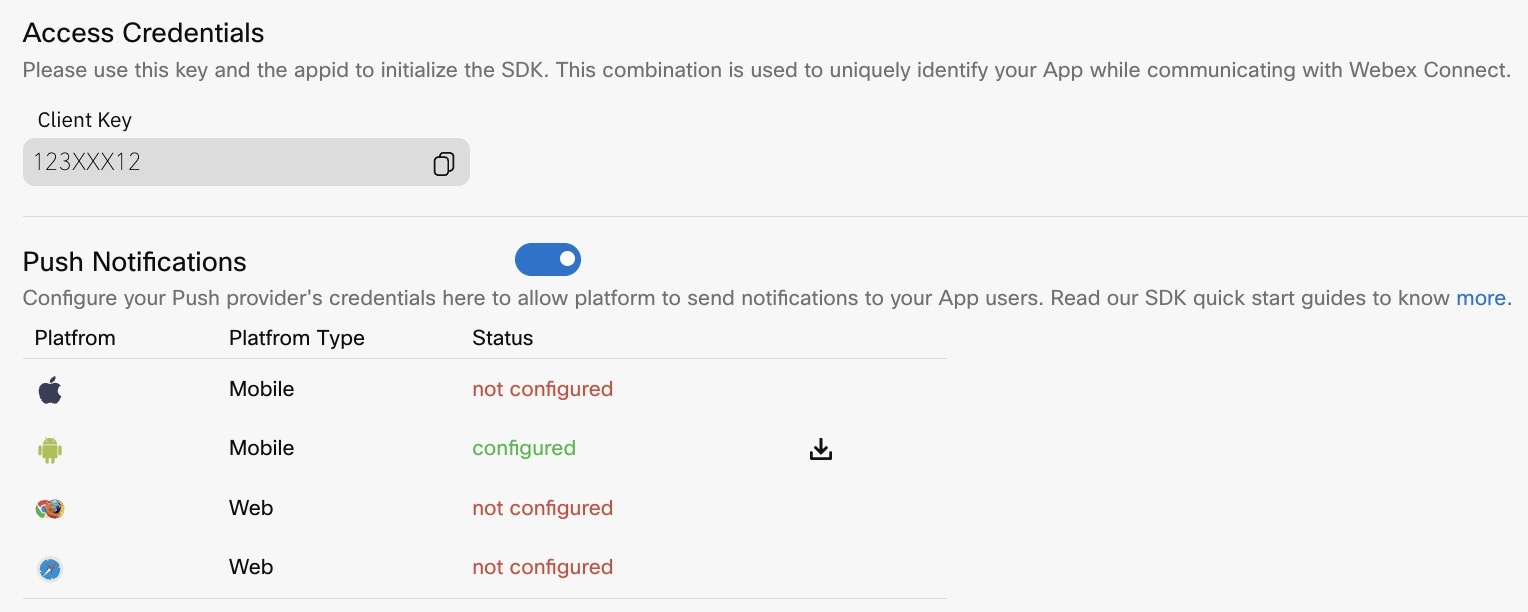
Task: Click the not configured status for Safari
Action: click(x=543, y=567)
